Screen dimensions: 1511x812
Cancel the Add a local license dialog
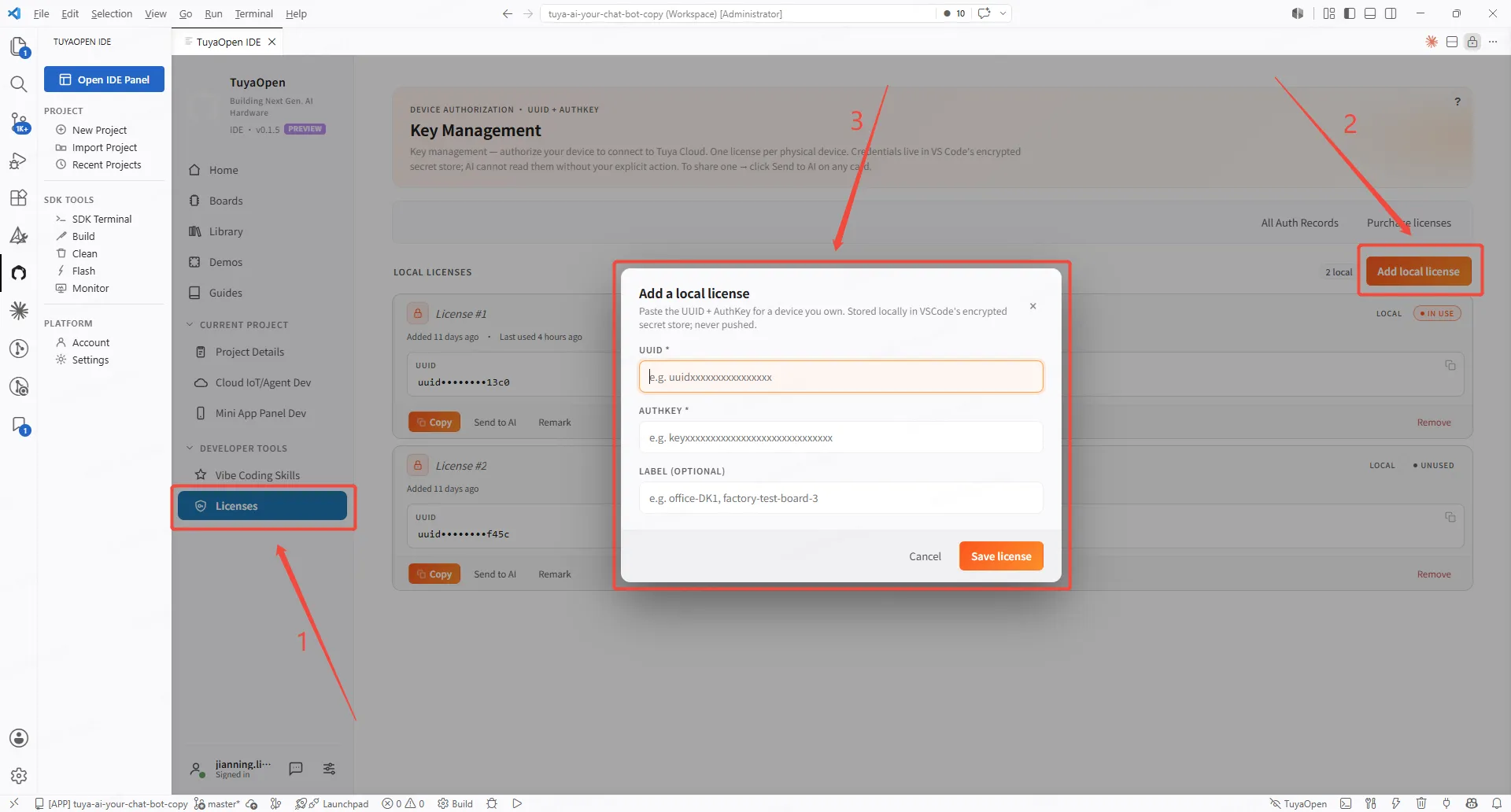tap(925, 556)
